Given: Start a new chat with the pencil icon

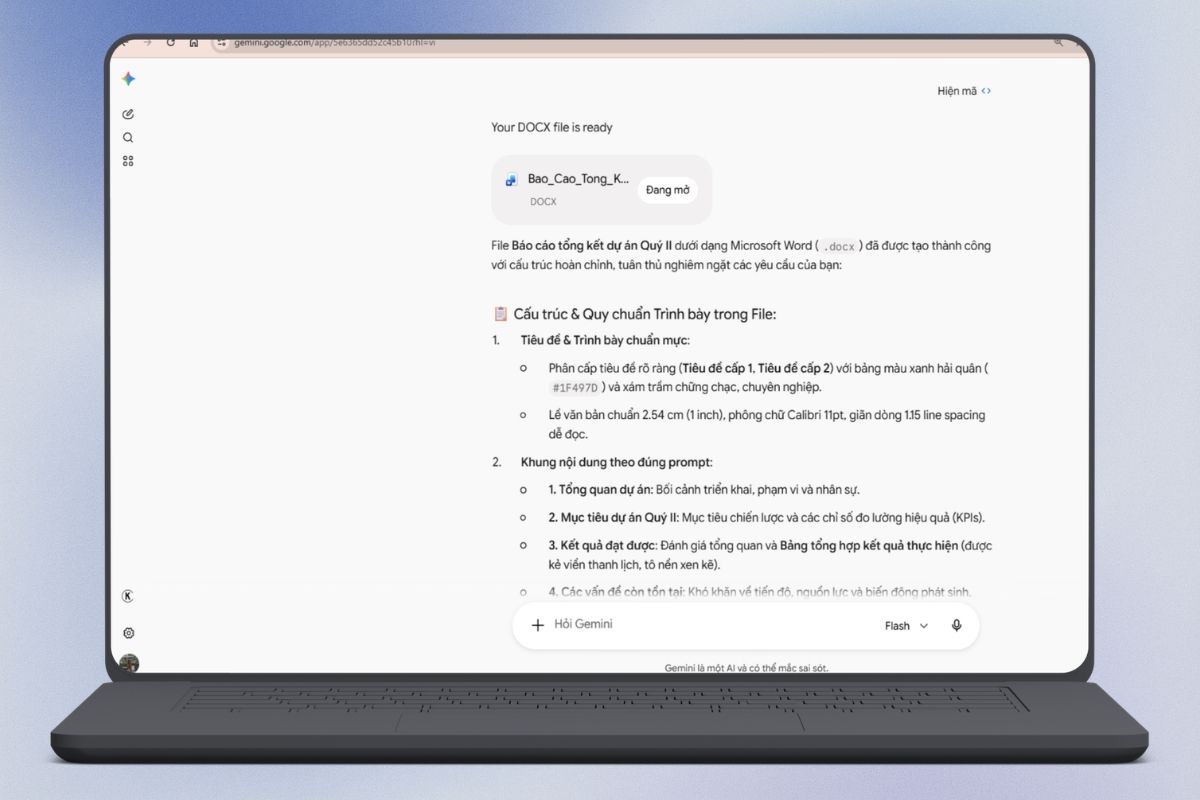Looking at the screenshot, I should (128, 114).
